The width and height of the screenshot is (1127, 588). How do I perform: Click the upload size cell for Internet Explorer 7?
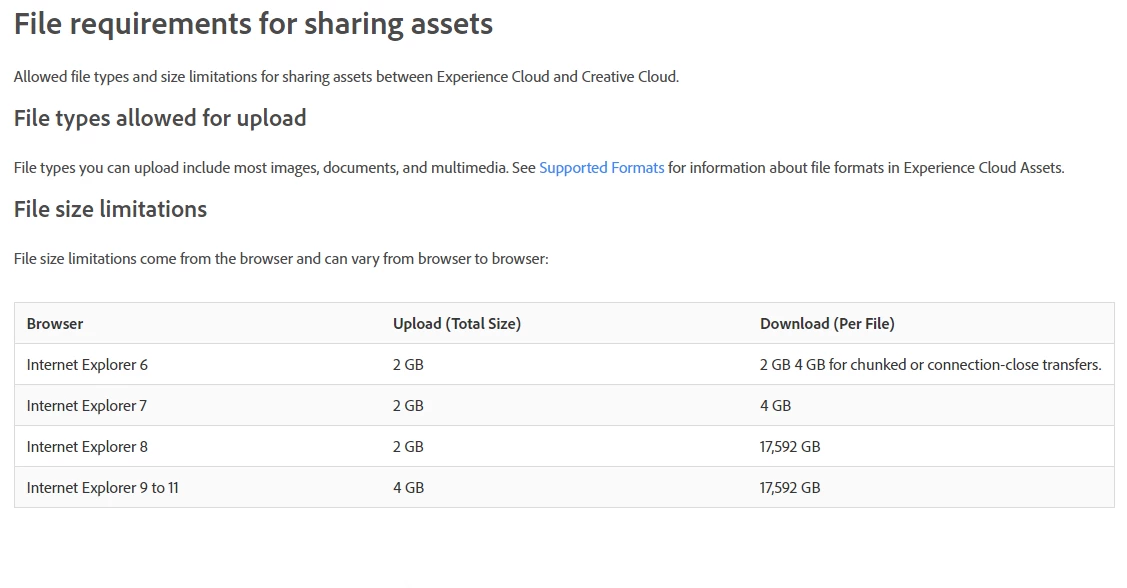coord(408,406)
